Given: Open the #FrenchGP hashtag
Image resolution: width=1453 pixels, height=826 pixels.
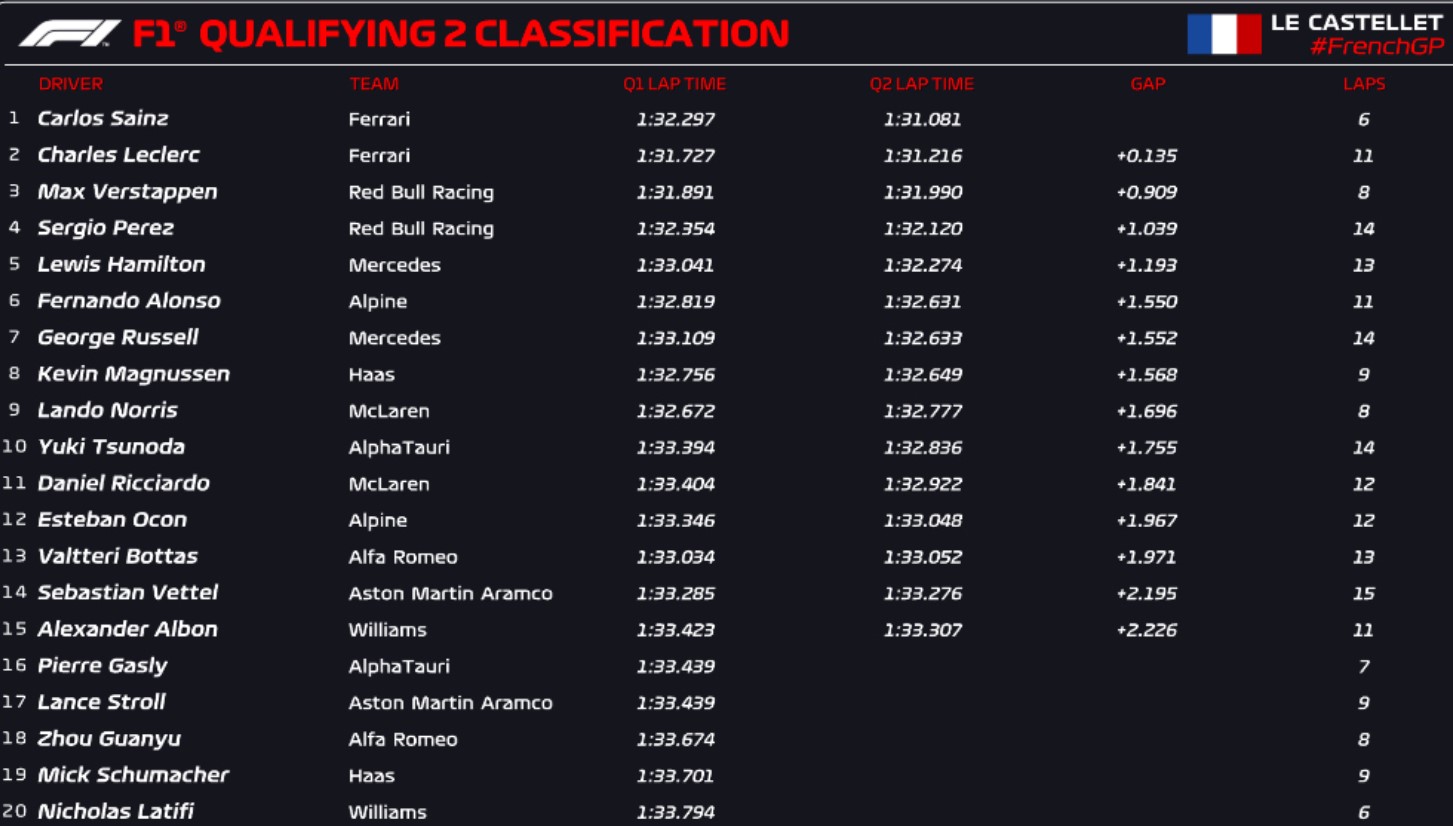Looking at the screenshot, I should [1377, 47].
